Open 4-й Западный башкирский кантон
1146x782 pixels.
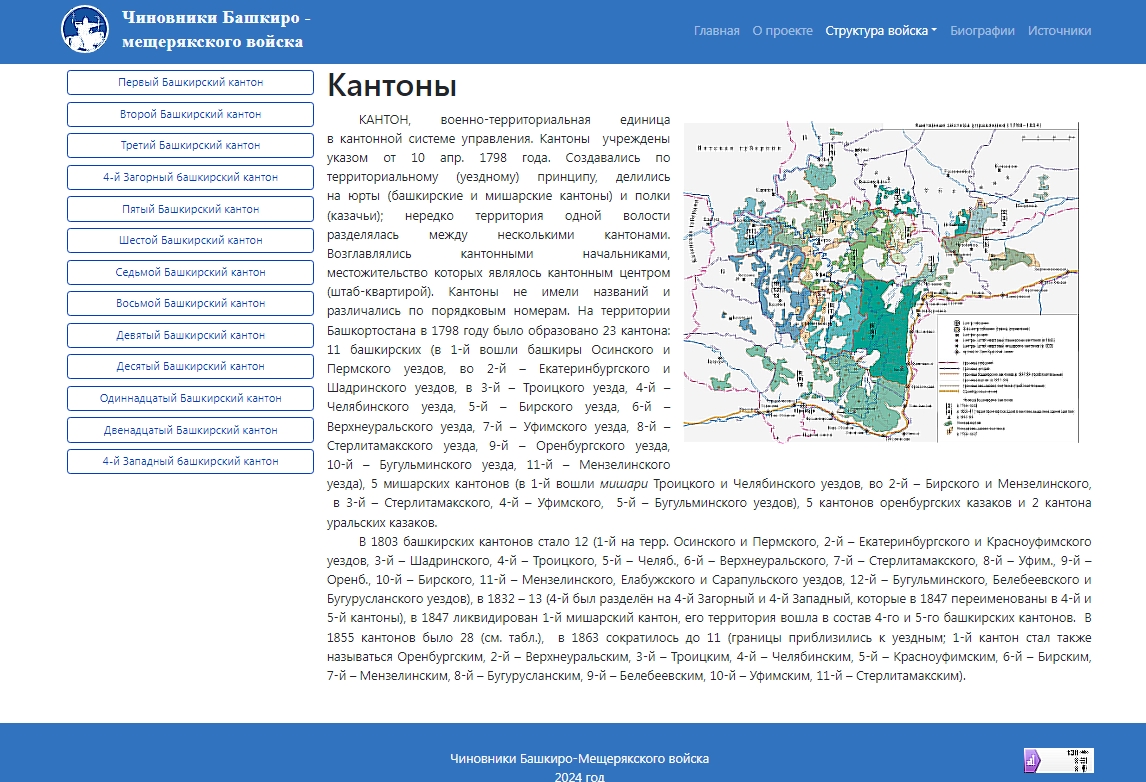190,461
